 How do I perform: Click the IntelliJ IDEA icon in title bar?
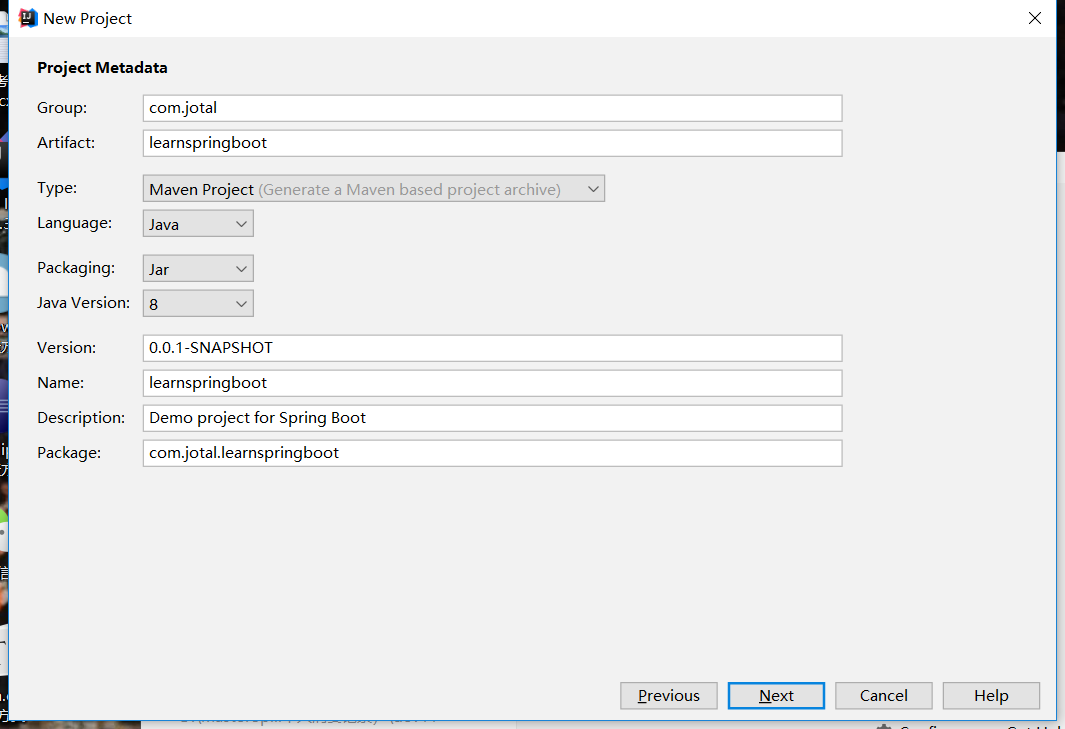pos(27,18)
